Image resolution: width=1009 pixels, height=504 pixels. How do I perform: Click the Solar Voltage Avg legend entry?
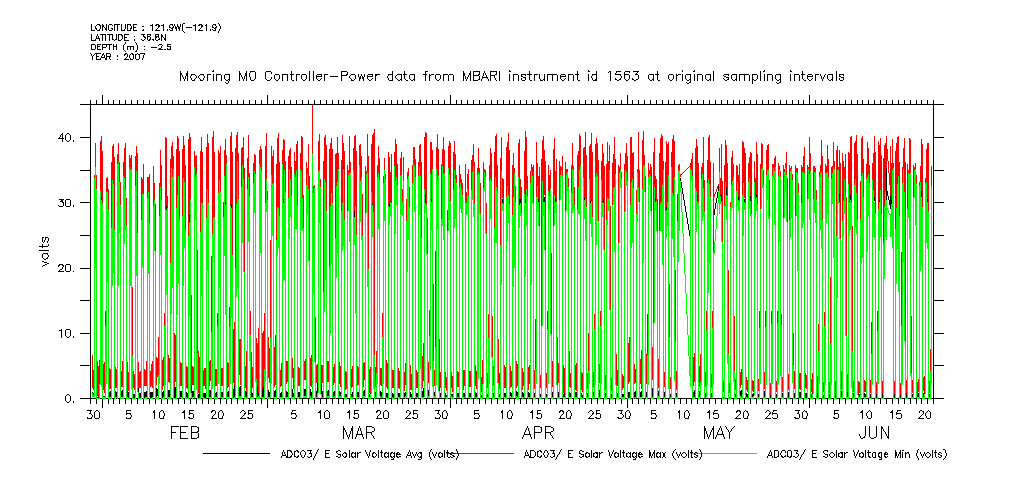(368, 454)
